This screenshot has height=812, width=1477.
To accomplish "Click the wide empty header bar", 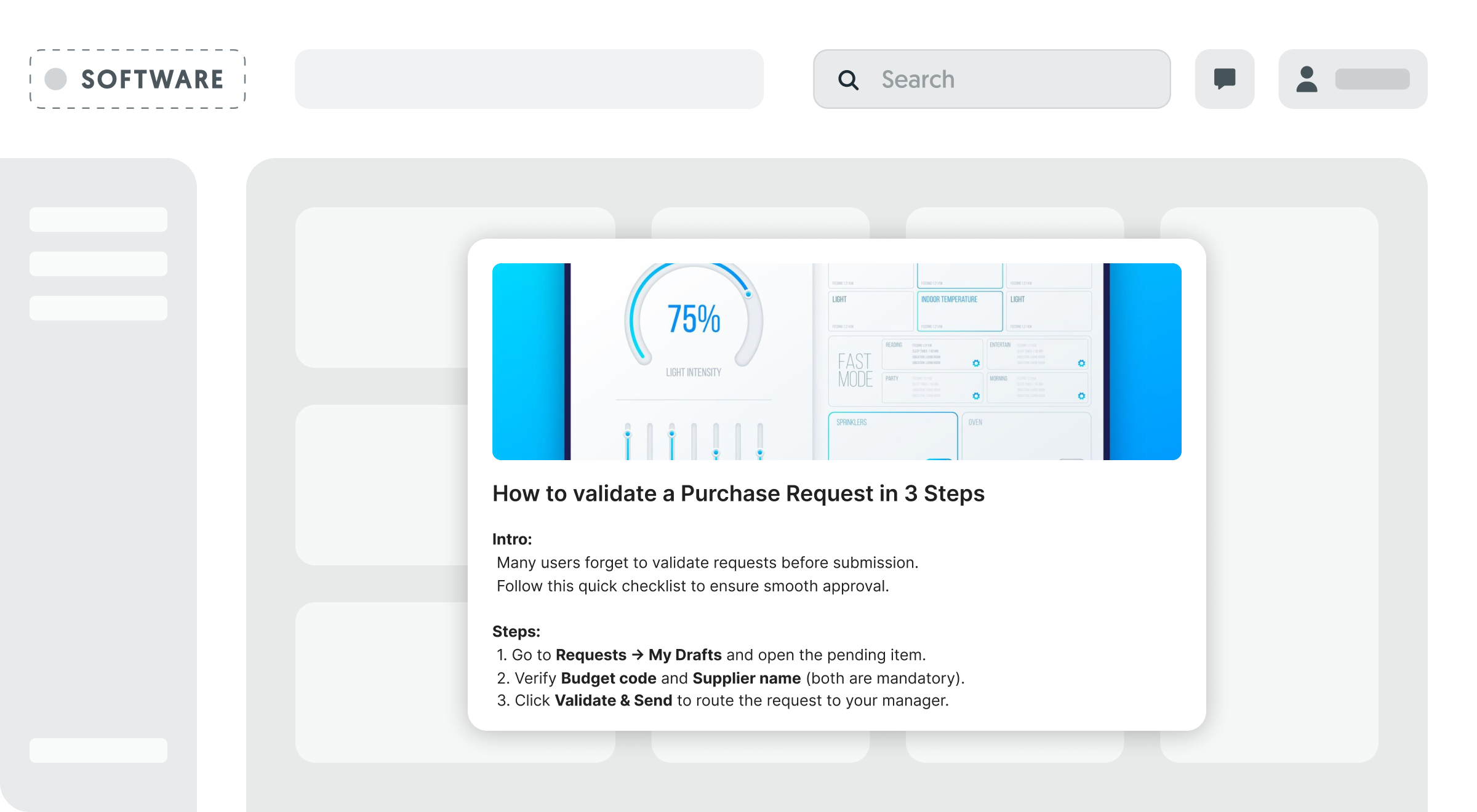I will tap(529, 79).
